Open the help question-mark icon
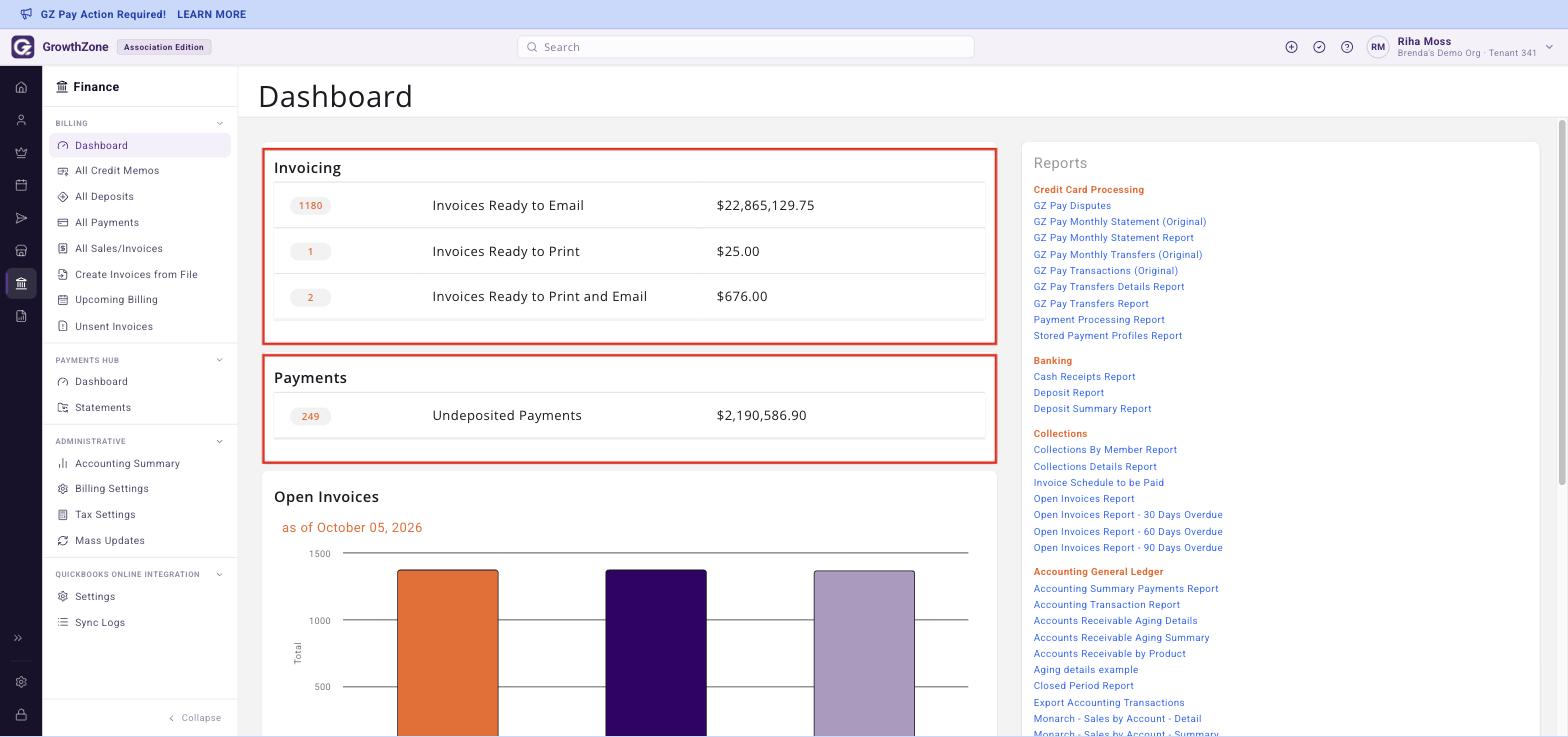 point(1347,47)
